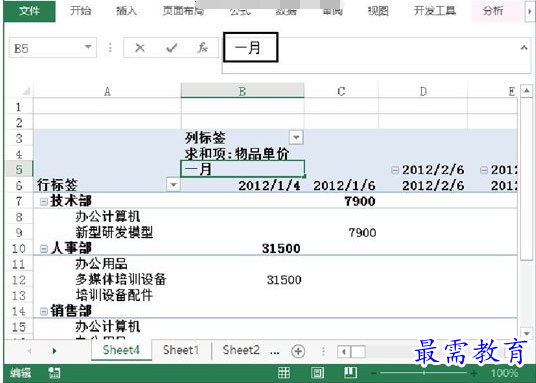The width and height of the screenshot is (536, 383).
Task: Open the Name Box dropdown arrow
Action: 88,47
